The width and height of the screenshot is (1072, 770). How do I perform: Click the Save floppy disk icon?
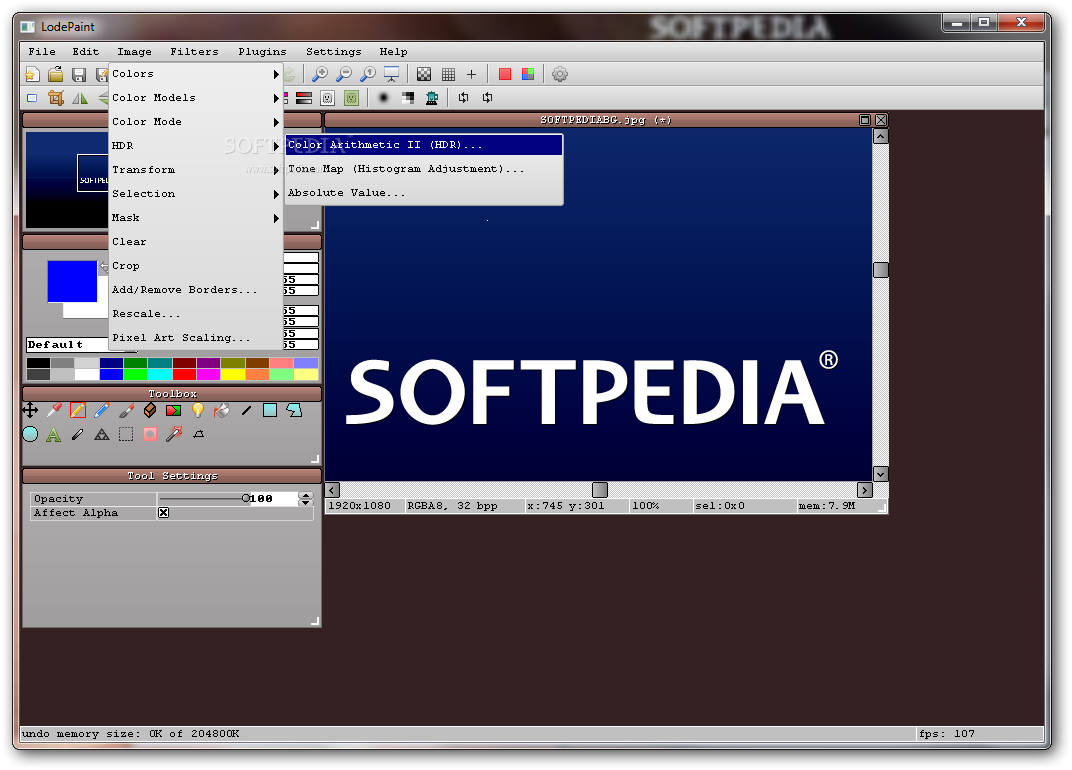79,74
